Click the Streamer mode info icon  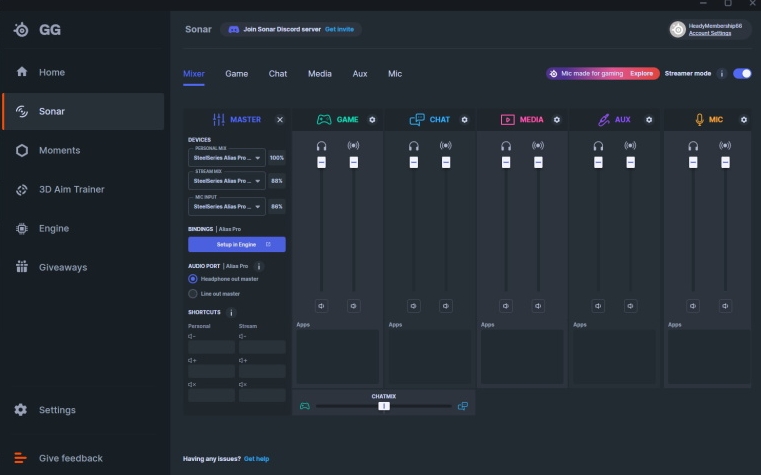point(721,73)
